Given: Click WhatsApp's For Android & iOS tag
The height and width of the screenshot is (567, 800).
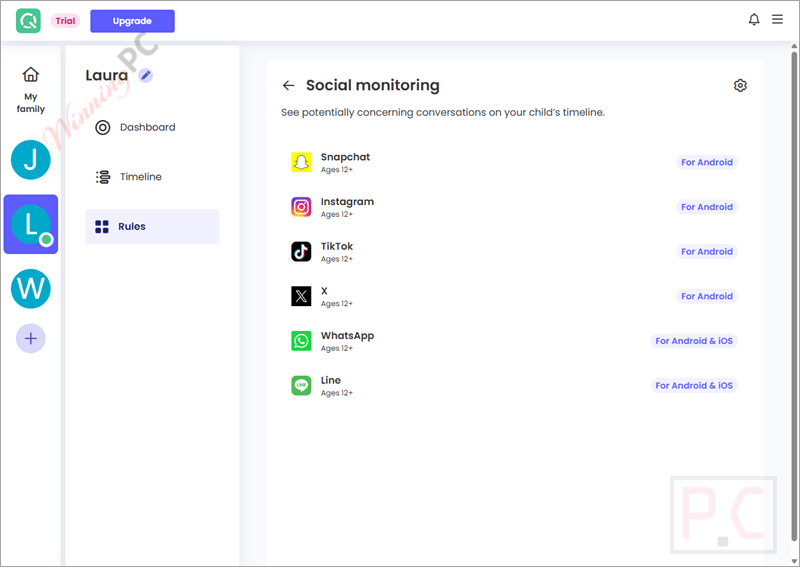Looking at the screenshot, I should click(x=694, y=341).
